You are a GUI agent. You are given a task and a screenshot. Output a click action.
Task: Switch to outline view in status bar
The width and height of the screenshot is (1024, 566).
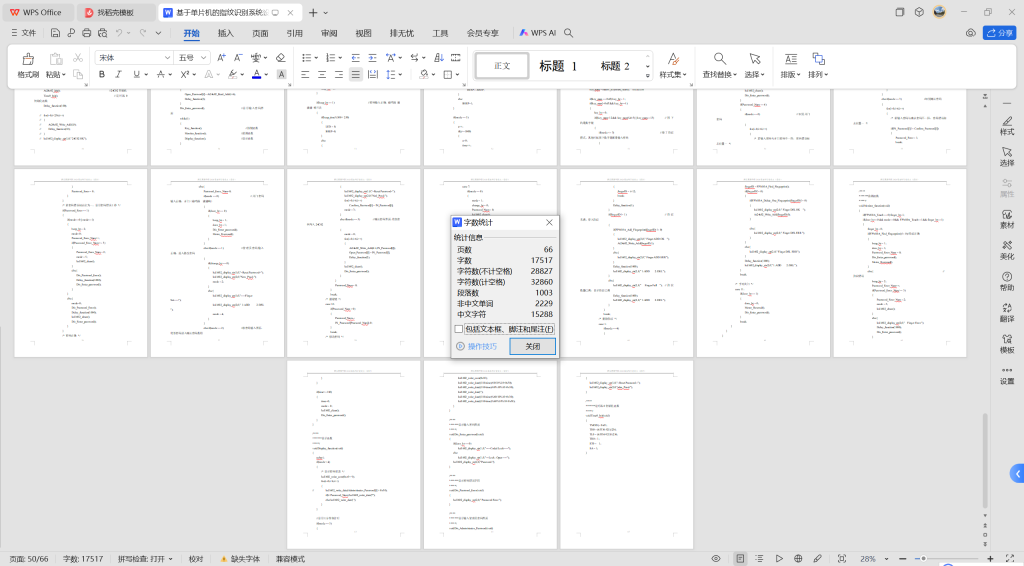759,559
